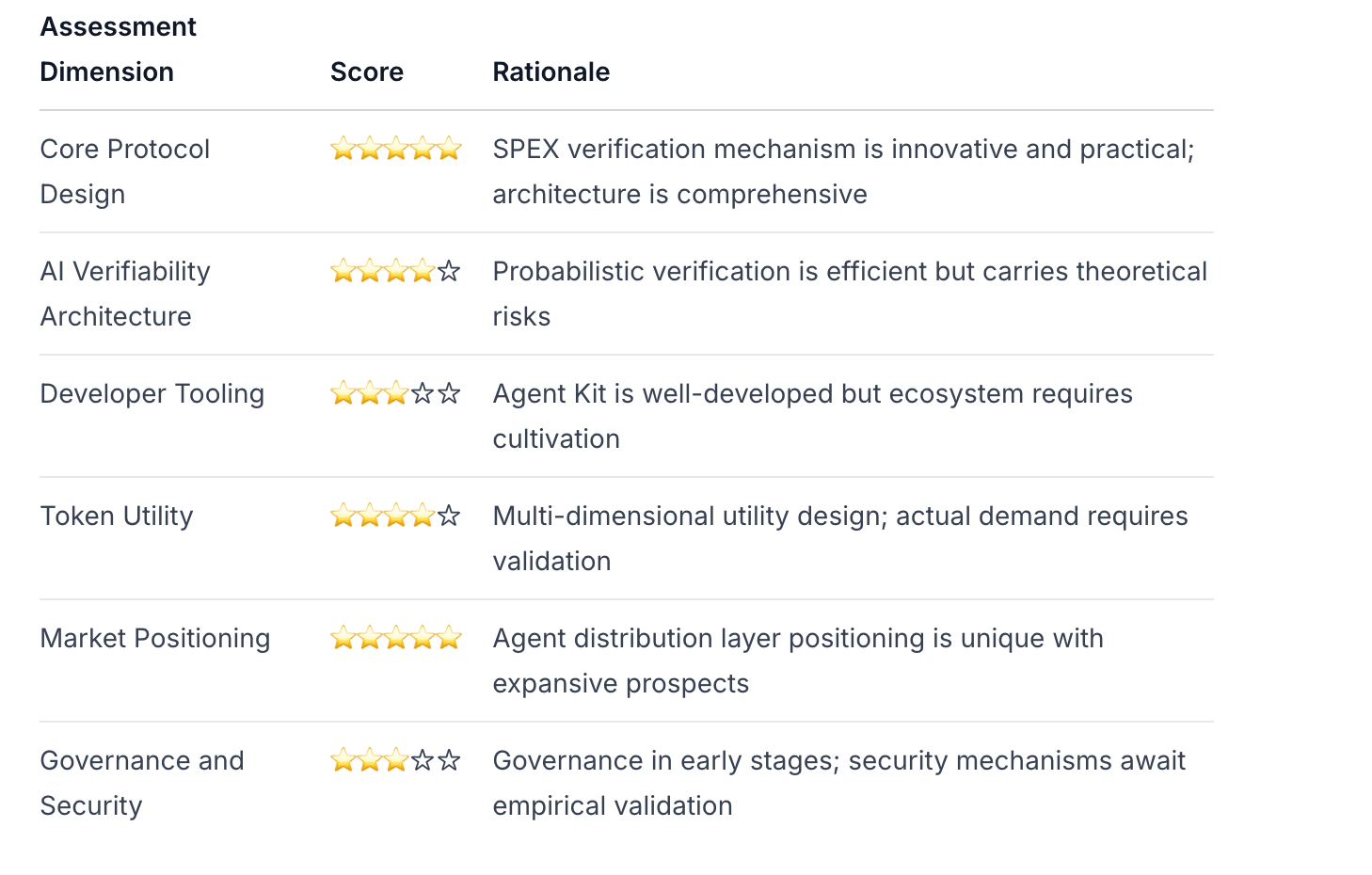The image size is (1372, 875).
Task: Click the Governance and Security label
Action: click(141, 783)
